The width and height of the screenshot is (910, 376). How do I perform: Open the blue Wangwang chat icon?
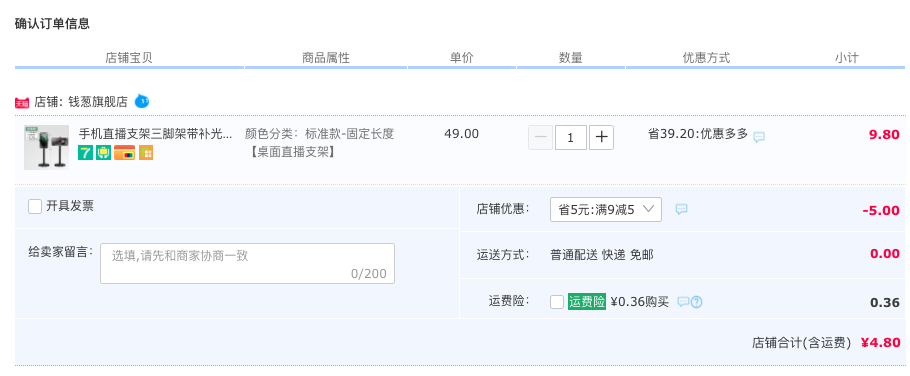(x=142, y=102)
